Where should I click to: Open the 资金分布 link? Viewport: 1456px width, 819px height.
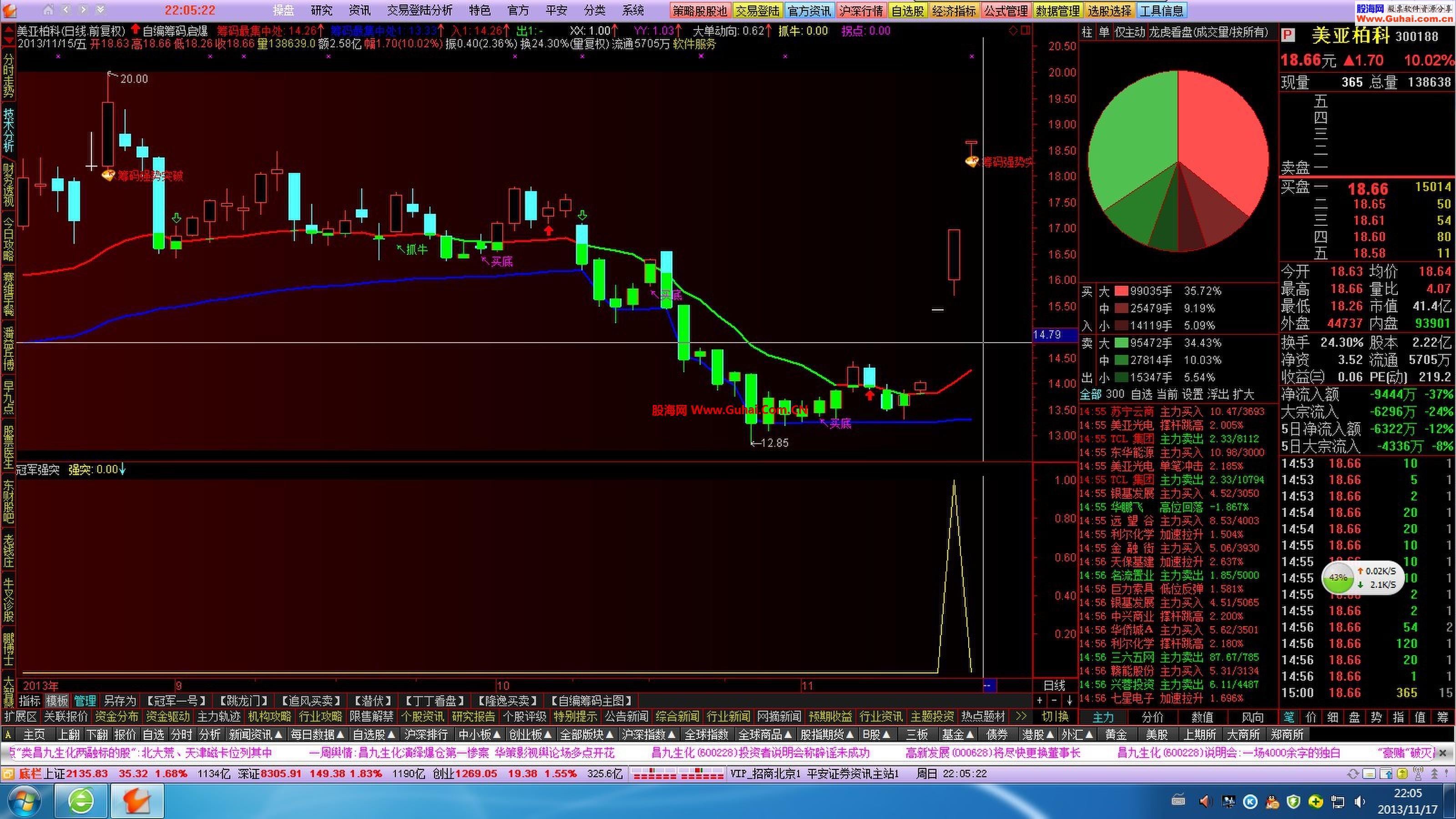(116, 717)
